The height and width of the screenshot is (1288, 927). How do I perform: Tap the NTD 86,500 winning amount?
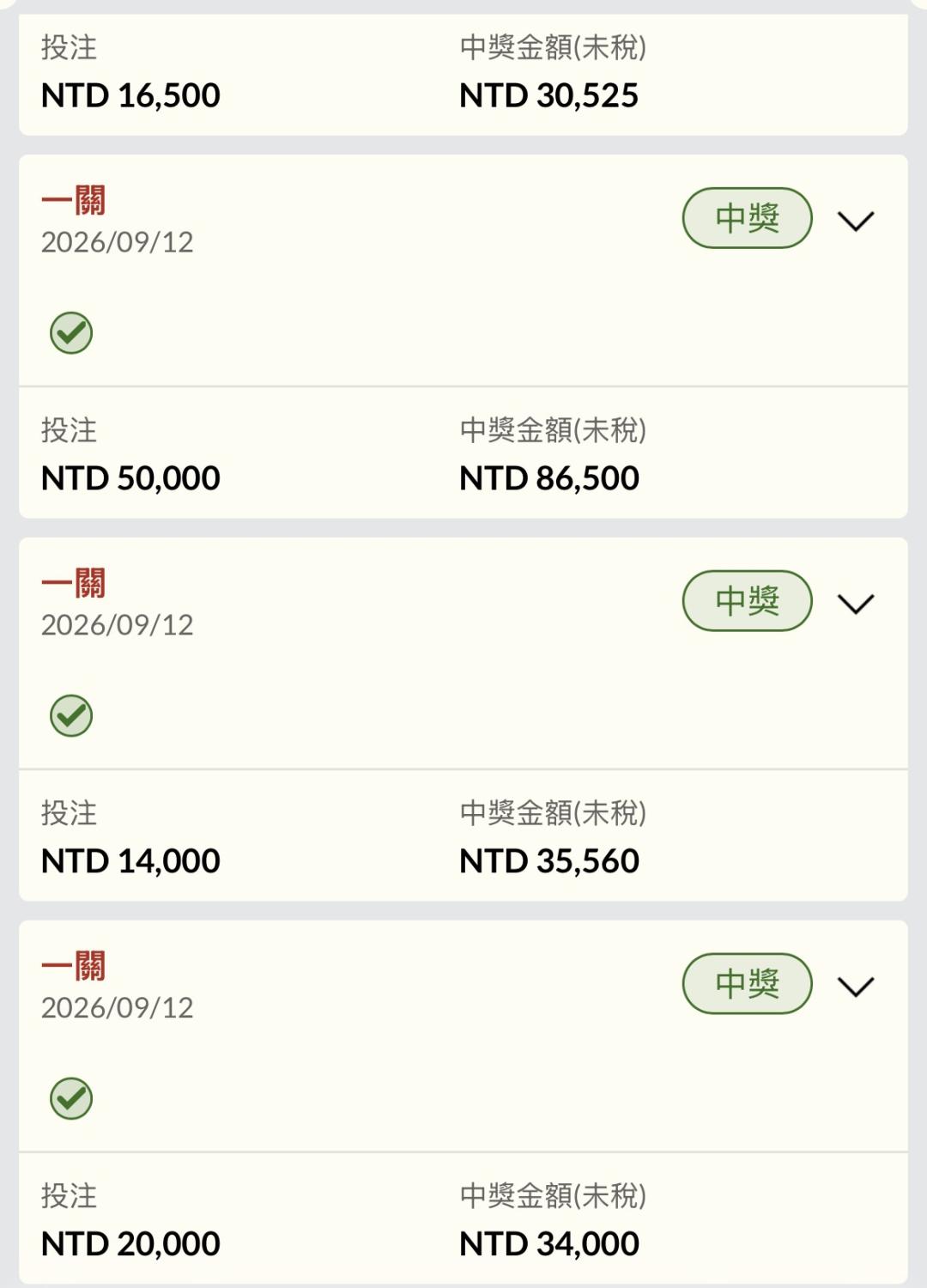(549, 478)
